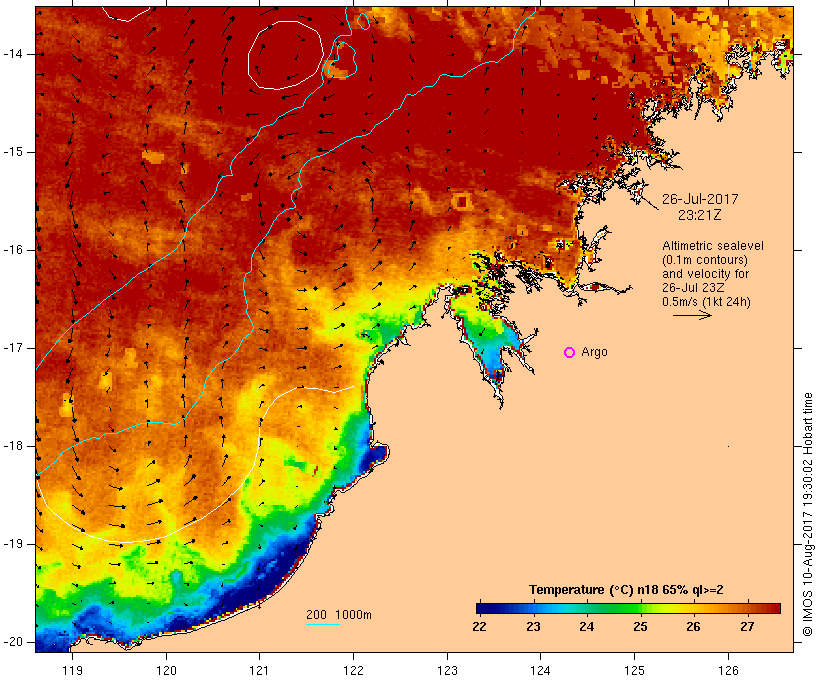The width and height of the screenshot is (820, 680).
Task: Click the 26-Jul-2017 date label
Action: [700, 199]
